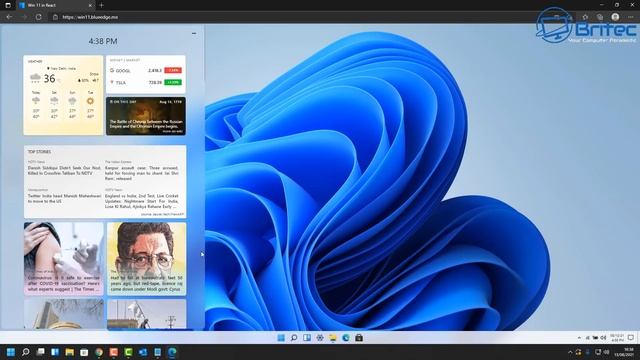Open the Coronavirus vaccination news card
640x360 pixels.
[64, 259]
